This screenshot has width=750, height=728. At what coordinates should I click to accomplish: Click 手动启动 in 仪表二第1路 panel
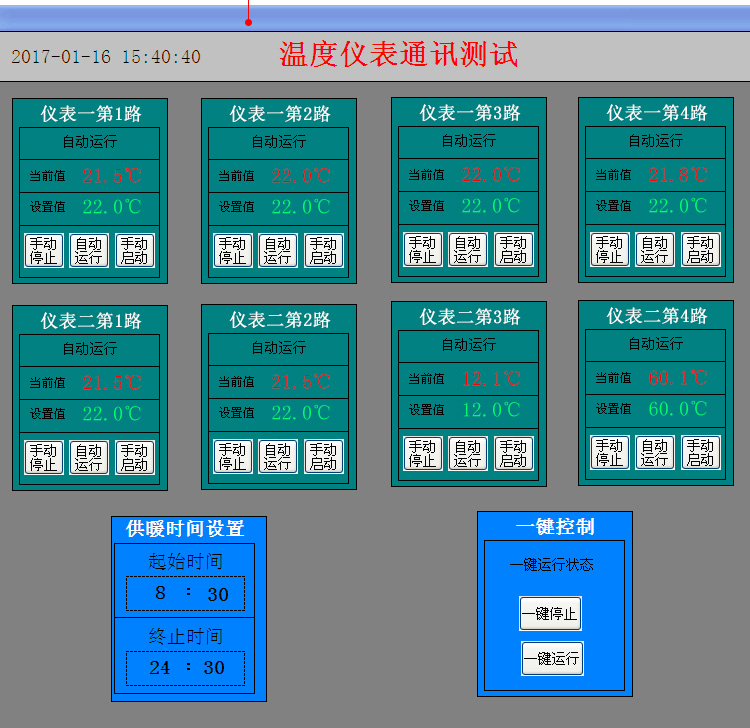(135, 458)
